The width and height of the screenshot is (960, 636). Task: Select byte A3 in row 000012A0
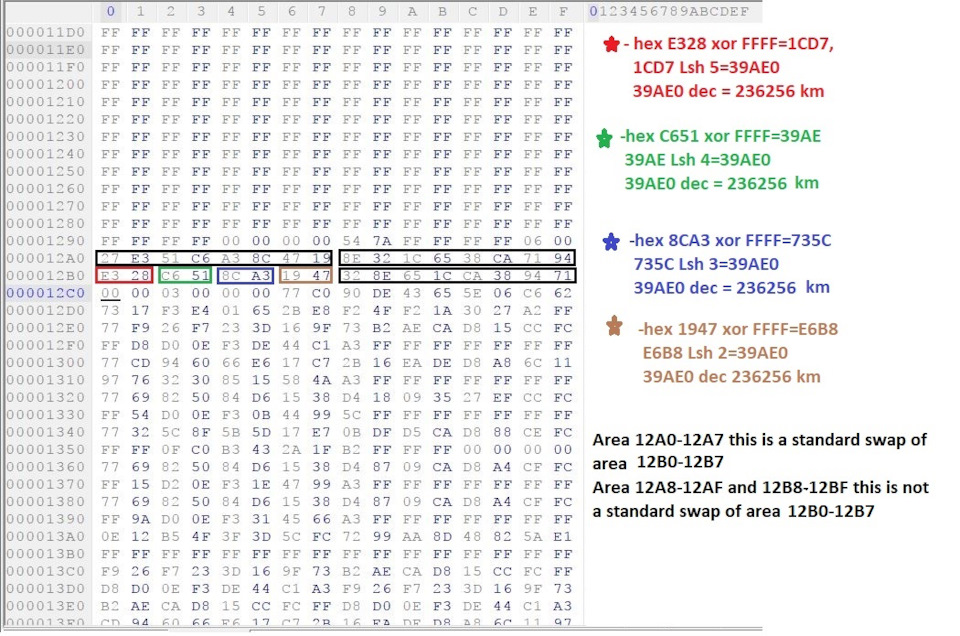231,258
